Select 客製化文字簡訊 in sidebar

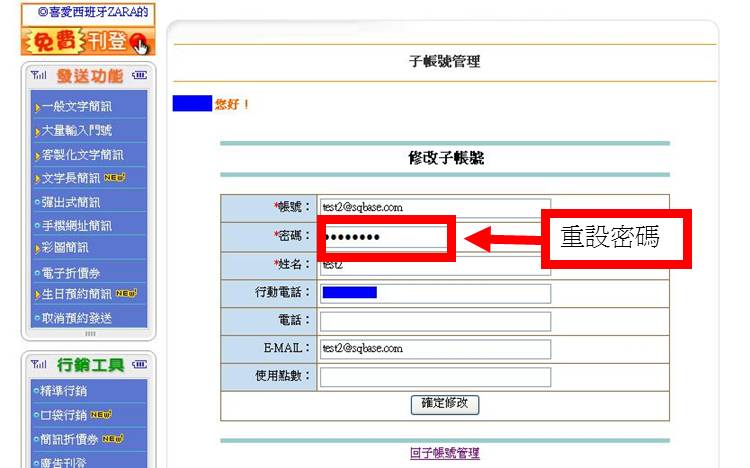82,155
